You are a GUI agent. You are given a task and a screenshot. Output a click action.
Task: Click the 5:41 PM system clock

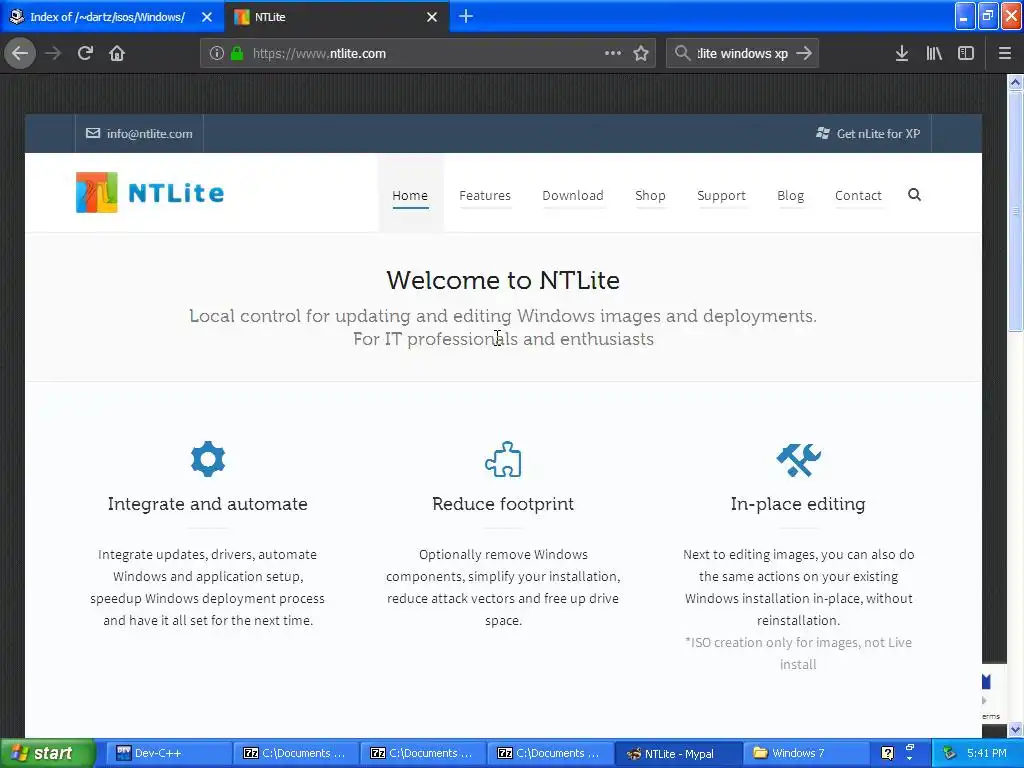(987, 753)
